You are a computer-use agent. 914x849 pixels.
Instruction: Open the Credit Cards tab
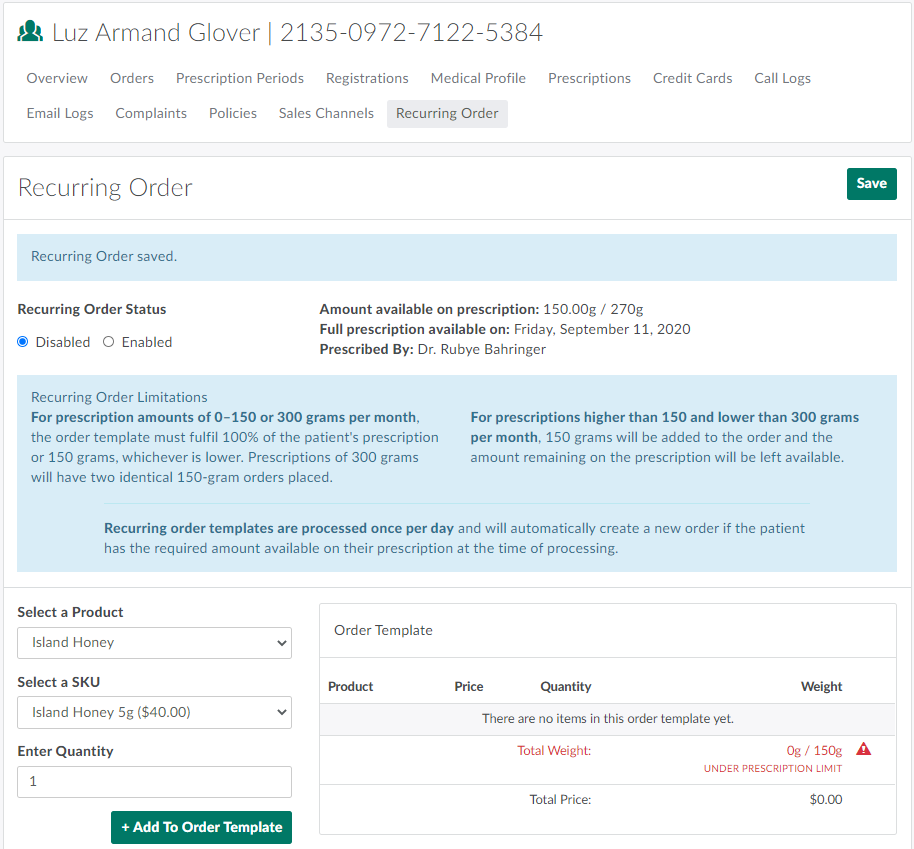[692, 78]
